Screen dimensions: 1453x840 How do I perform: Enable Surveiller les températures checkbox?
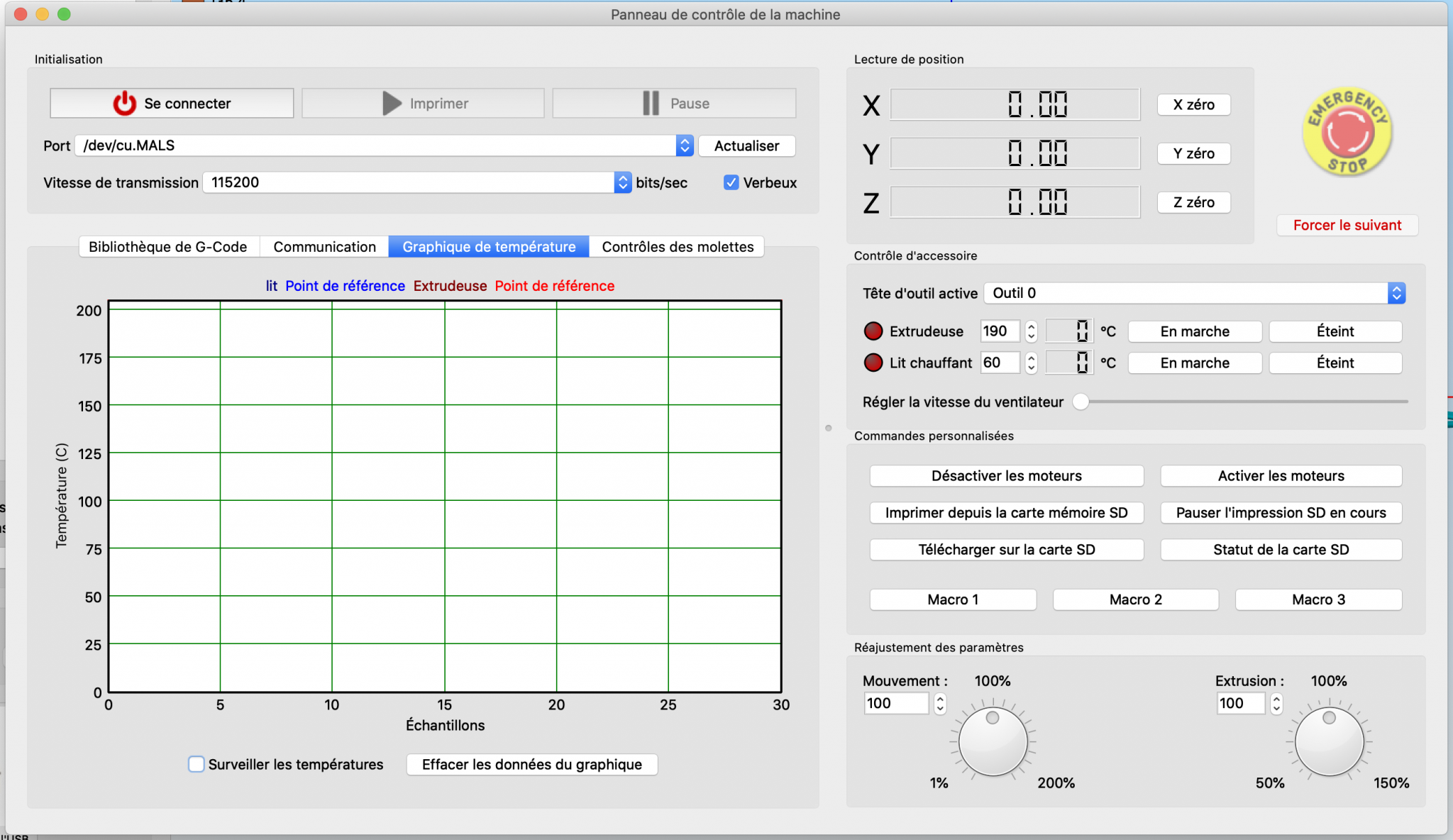(197, 764)
